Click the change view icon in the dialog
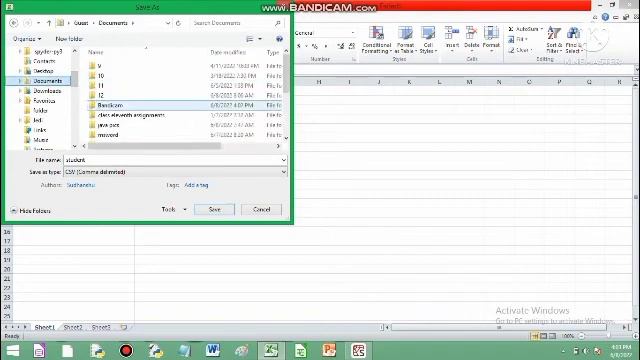640x360 pixels. tap(250, 39)
